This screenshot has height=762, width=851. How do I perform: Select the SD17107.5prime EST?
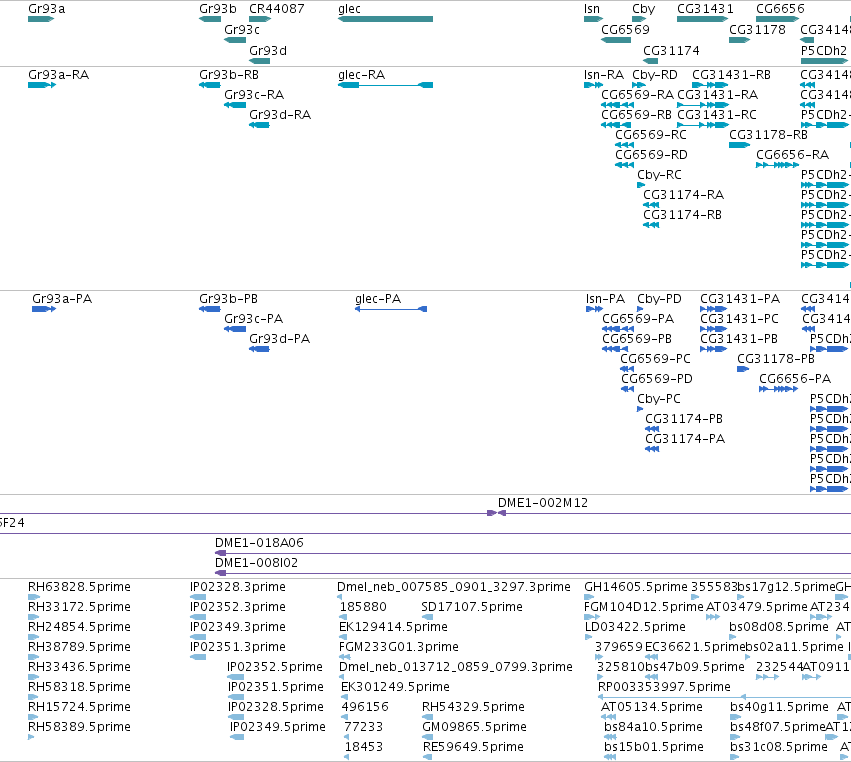[472, 607]
